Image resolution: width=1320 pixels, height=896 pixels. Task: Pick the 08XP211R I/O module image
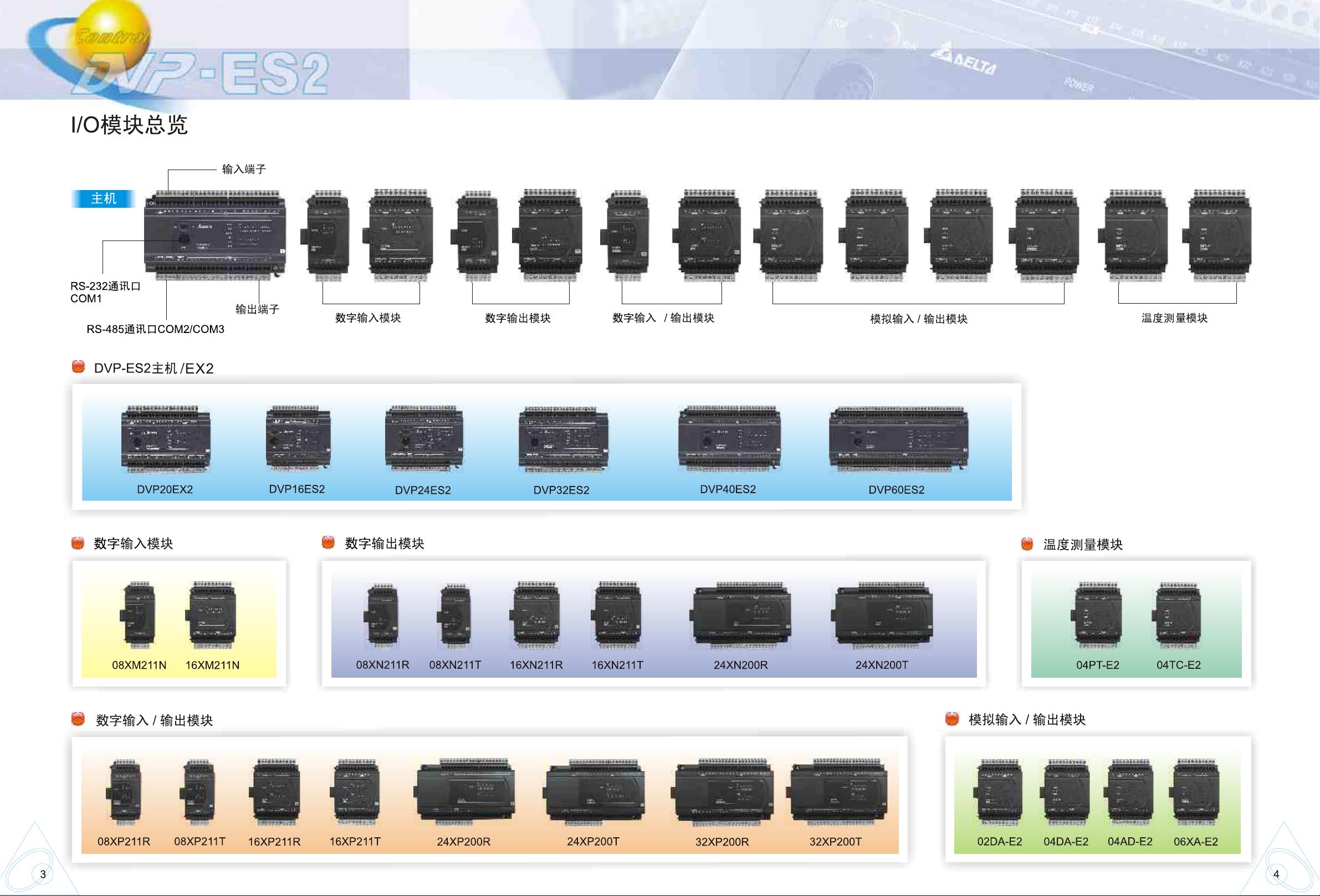click(x=123, y=793)
